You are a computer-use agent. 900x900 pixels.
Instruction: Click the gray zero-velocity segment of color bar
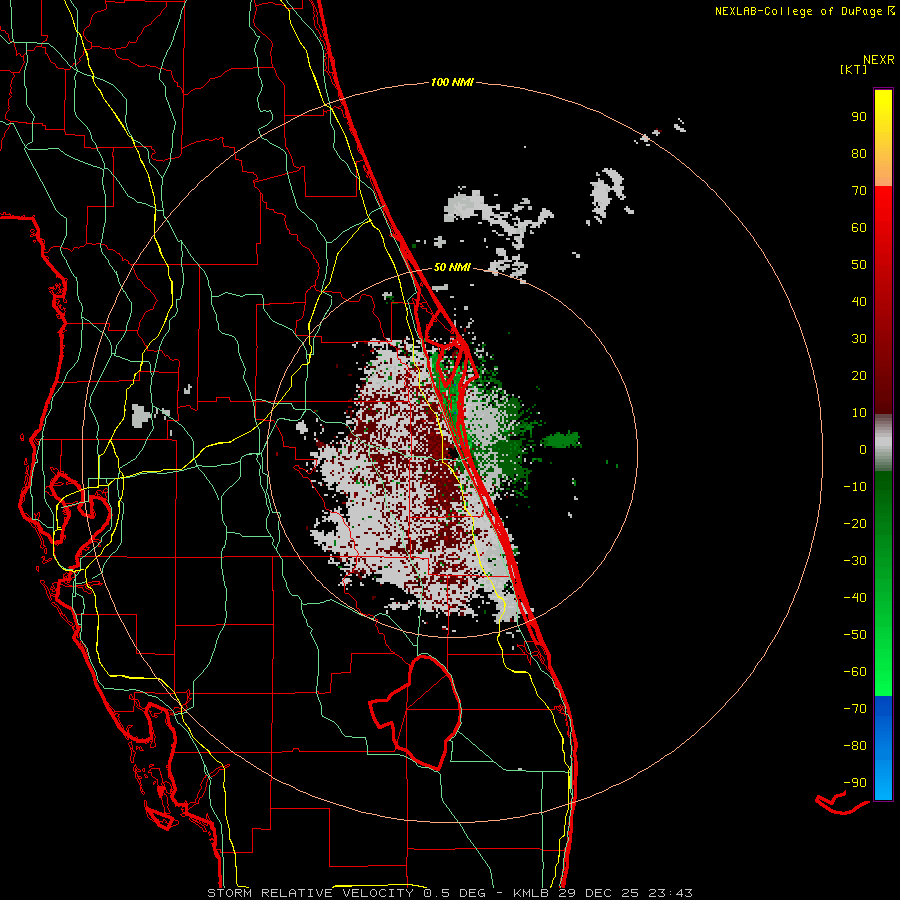click(x=883, y=443)
